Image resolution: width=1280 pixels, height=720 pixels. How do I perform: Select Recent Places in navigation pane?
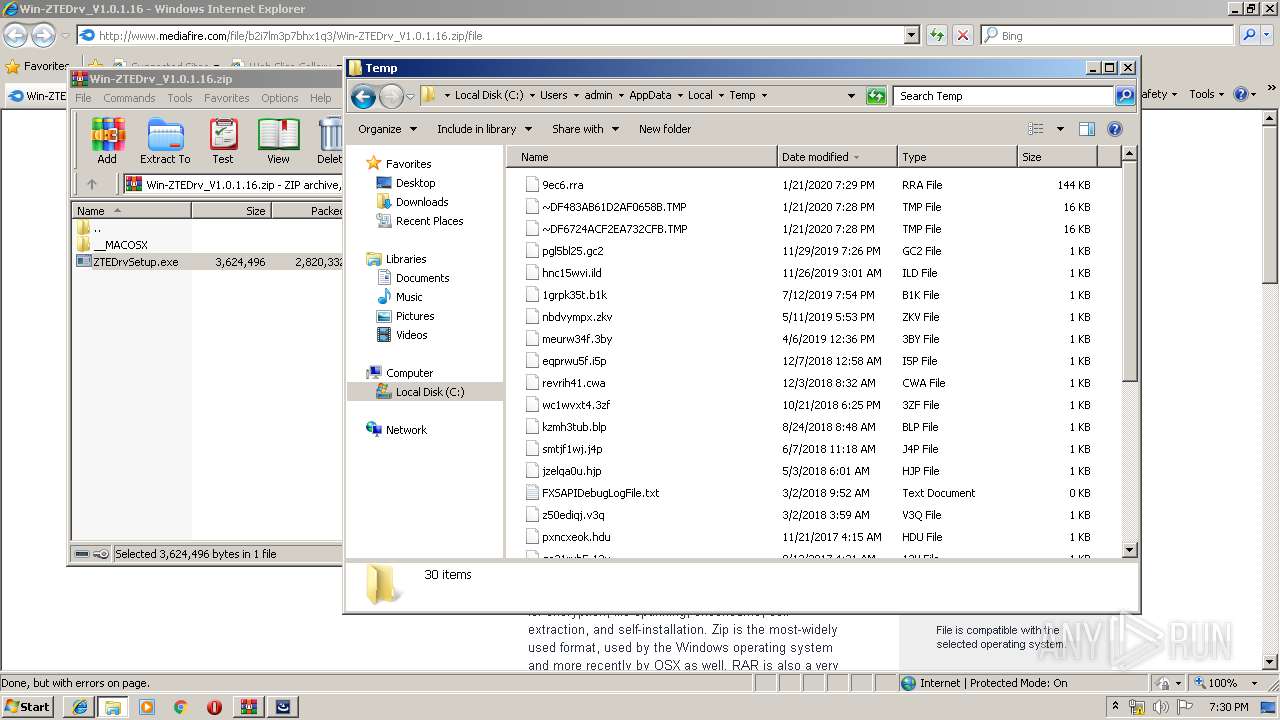pos(429,221)
